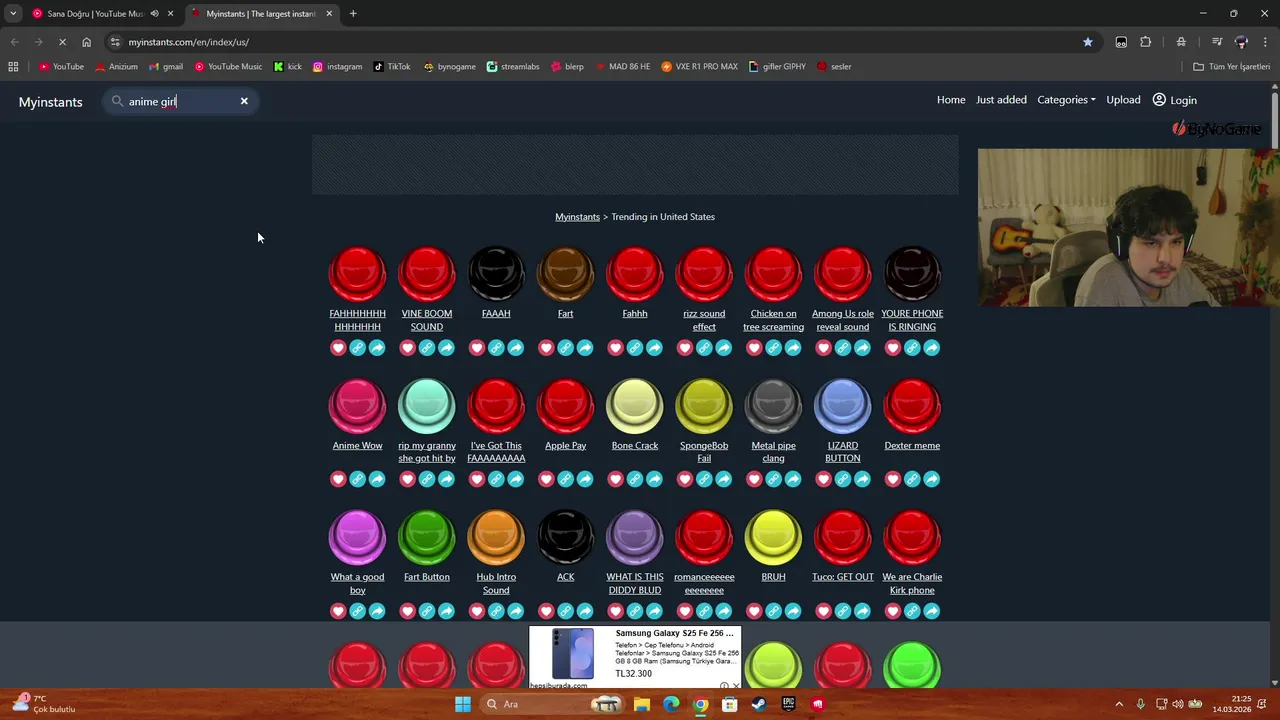Copy link of What a good boy
1280x720 pixels.
tap(357, 611)
